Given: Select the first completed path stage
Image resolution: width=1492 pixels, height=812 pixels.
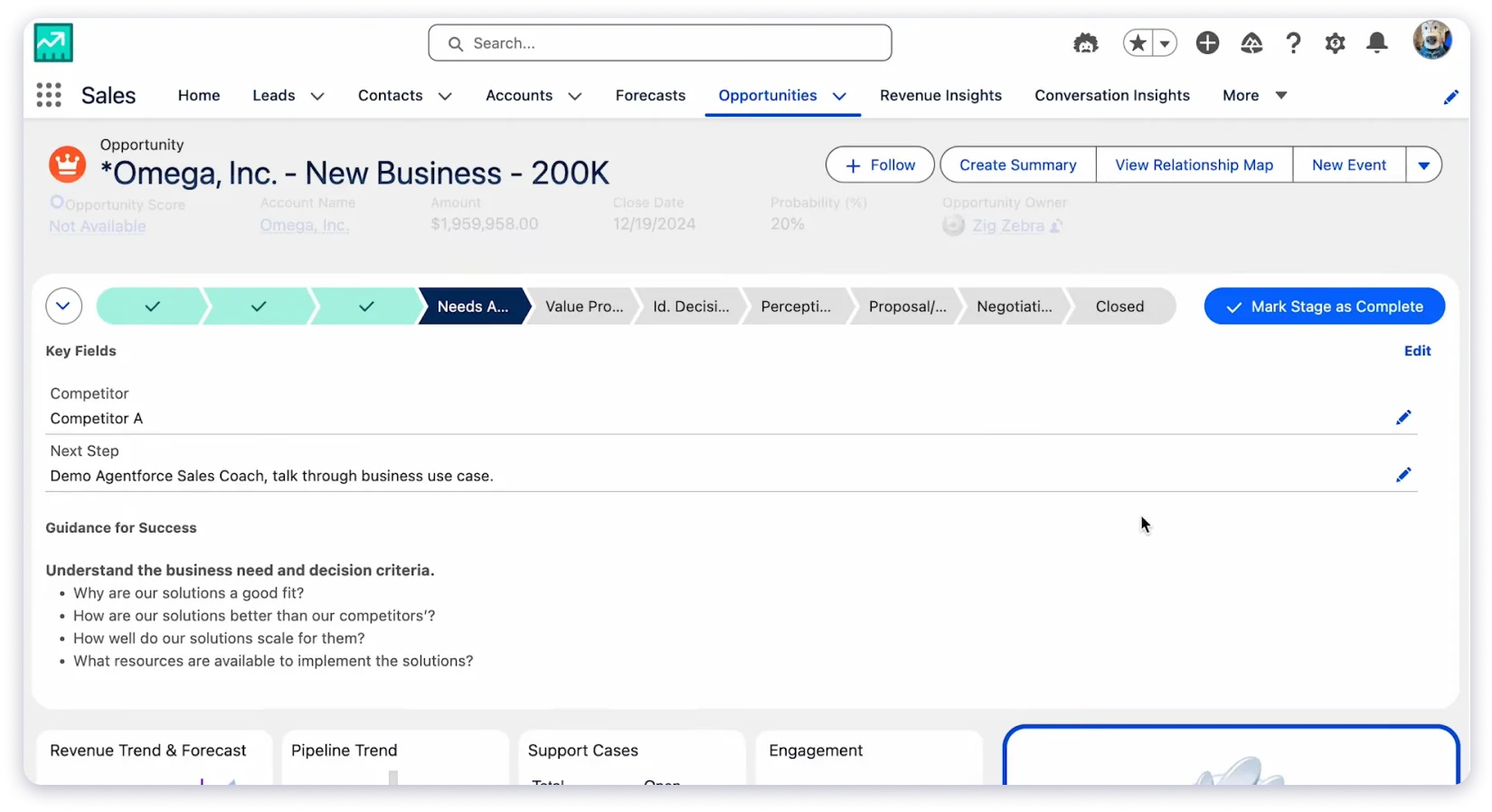Looking at the screenshot, I should [x=152, y=307].
